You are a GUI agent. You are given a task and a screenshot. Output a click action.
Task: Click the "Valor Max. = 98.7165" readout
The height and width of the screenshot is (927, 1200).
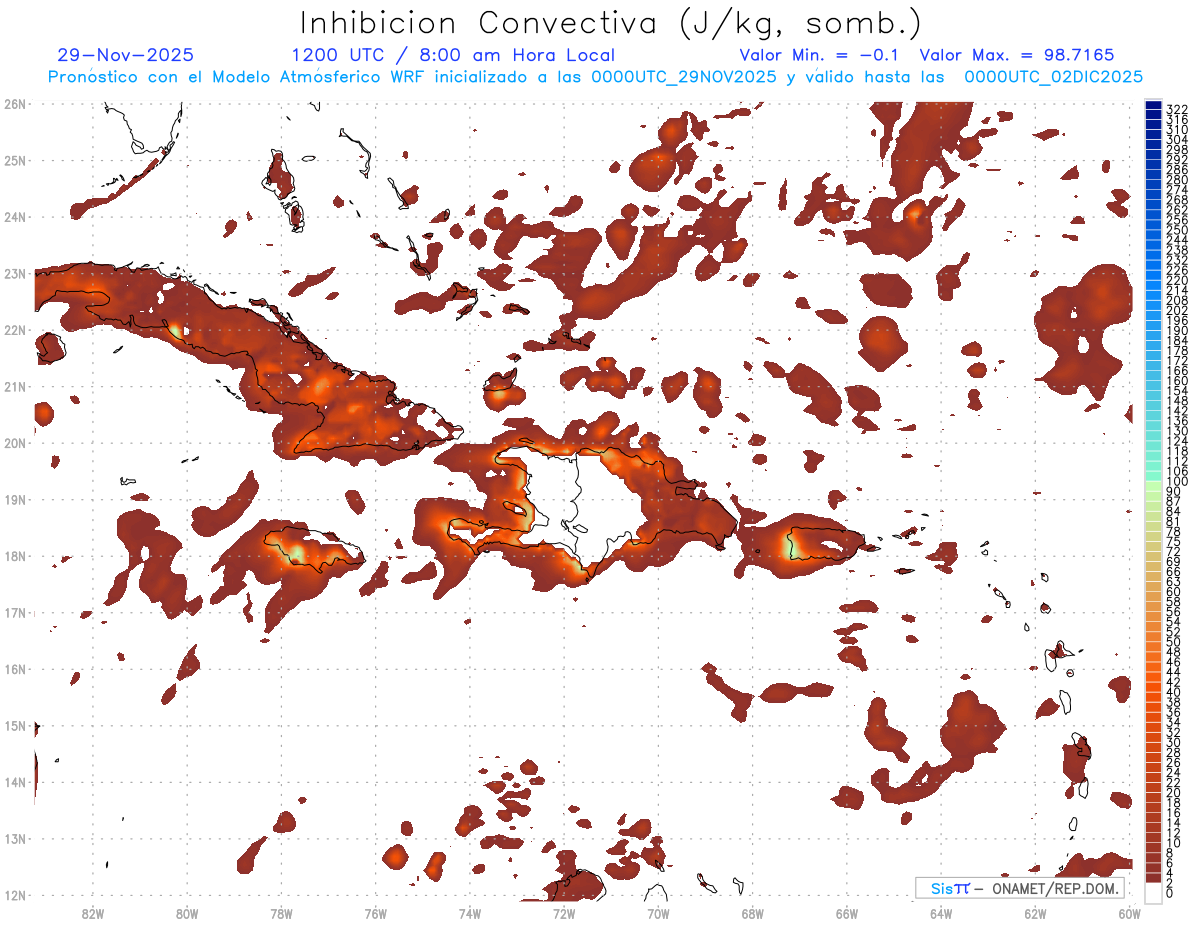click(1016, 56)
